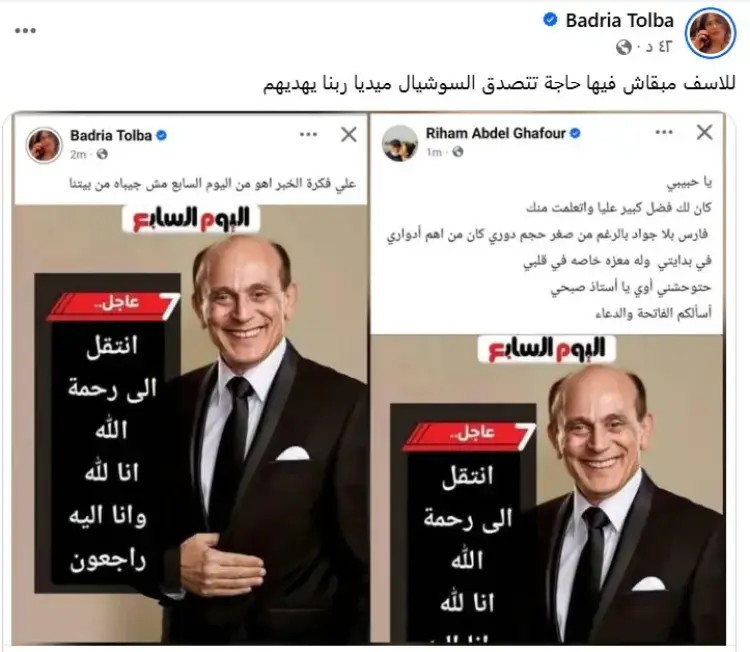Viewport: 750px width, 652px height.
Task: Click the red عاجل banner in the right image
Action: [x=468, y=434]
